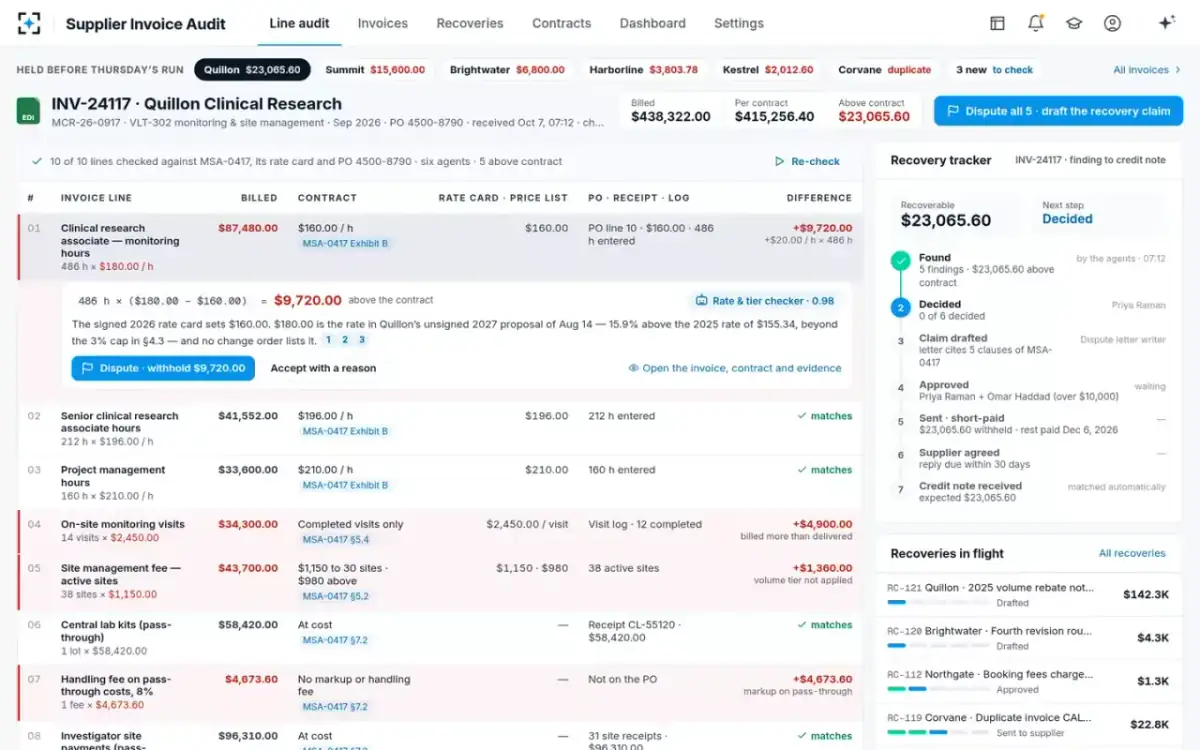This screenshot has height=750, width=1200.
Task: Open MSA-0417 §7.2 tag on line 06
Action: tap(336, 640)
